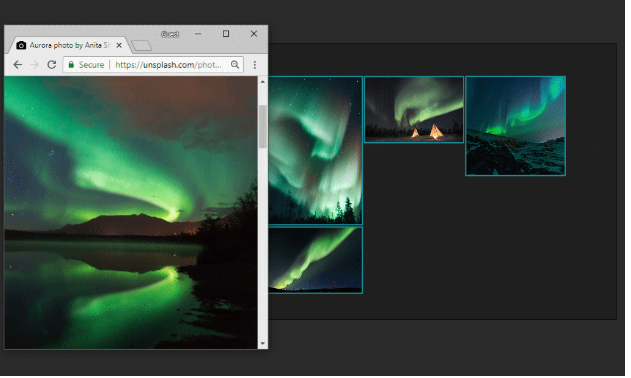Click the Secure label in address bar

pos(91,65)
